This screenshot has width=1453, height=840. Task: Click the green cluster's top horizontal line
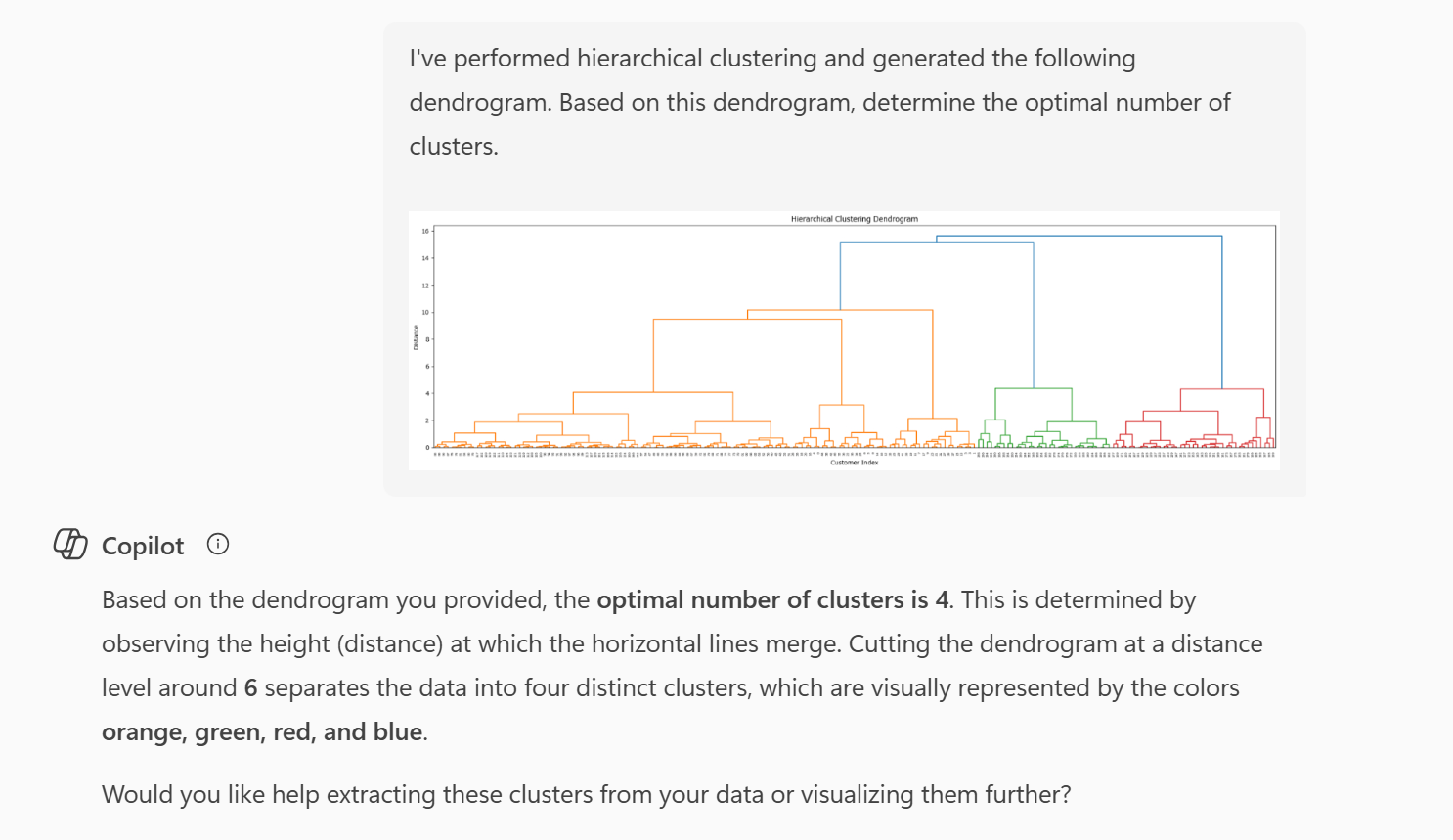point(1033,389)
